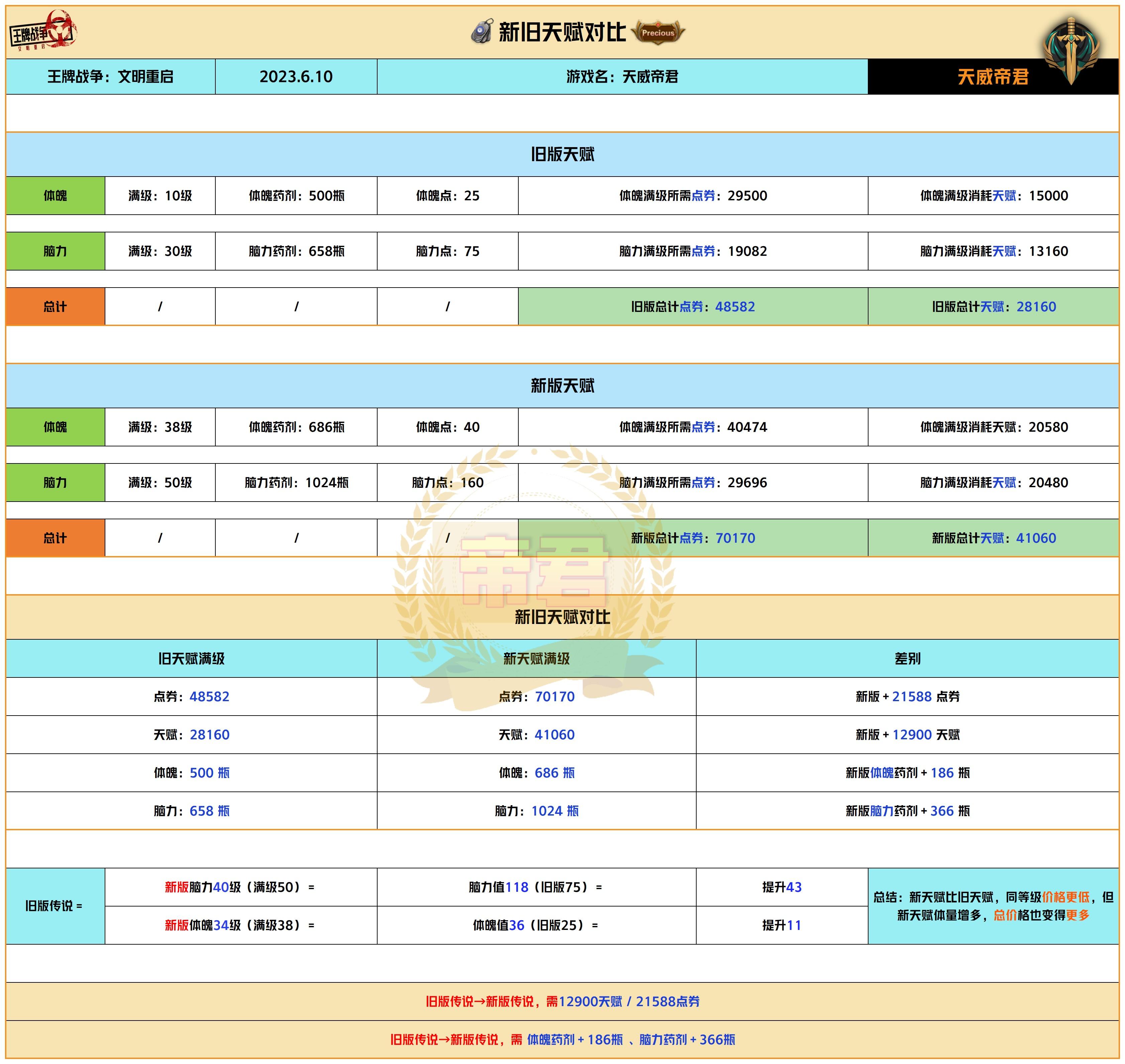Select cell 天赋：28160

click(x=191, y=735)
